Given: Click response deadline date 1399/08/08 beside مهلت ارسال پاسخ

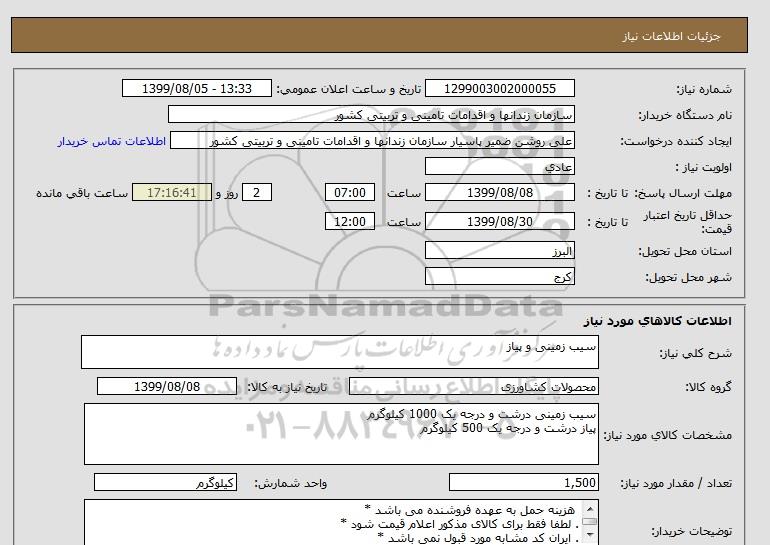Looking at the screenshot, I should click(499, 192).
